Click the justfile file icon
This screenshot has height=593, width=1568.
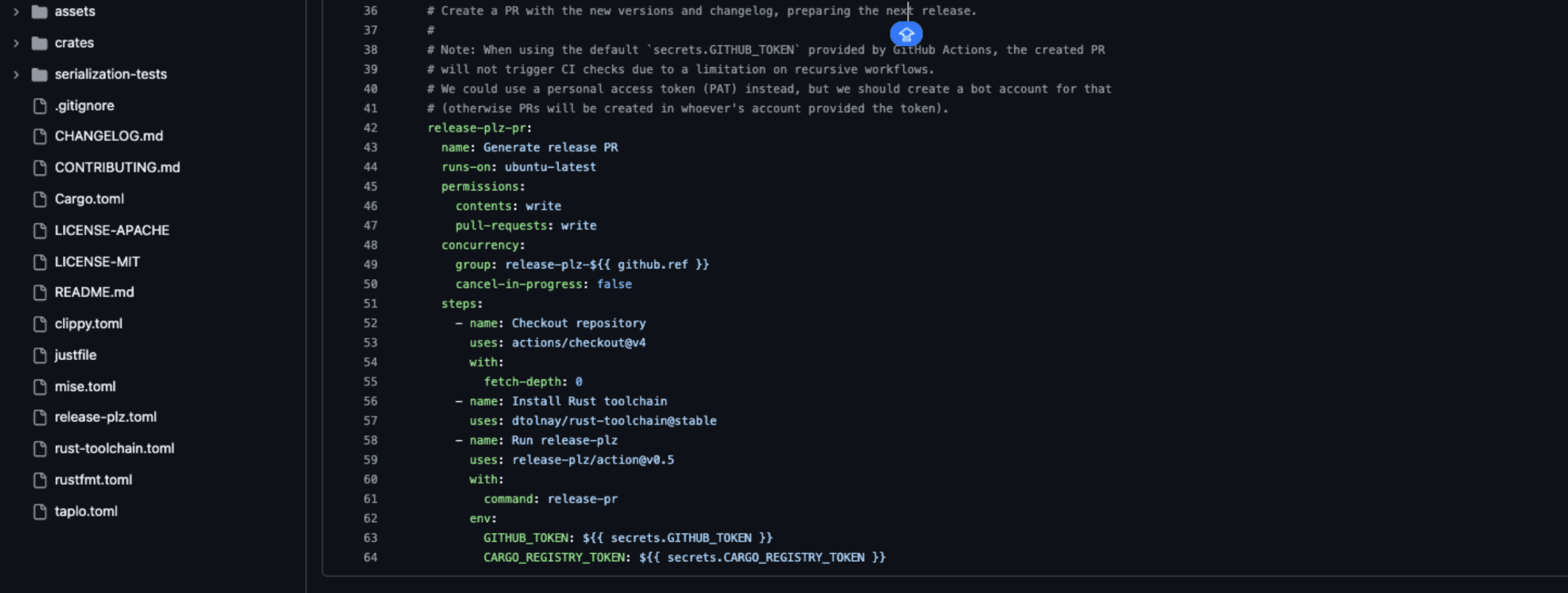pyautogui.click(x=40, y=355)
